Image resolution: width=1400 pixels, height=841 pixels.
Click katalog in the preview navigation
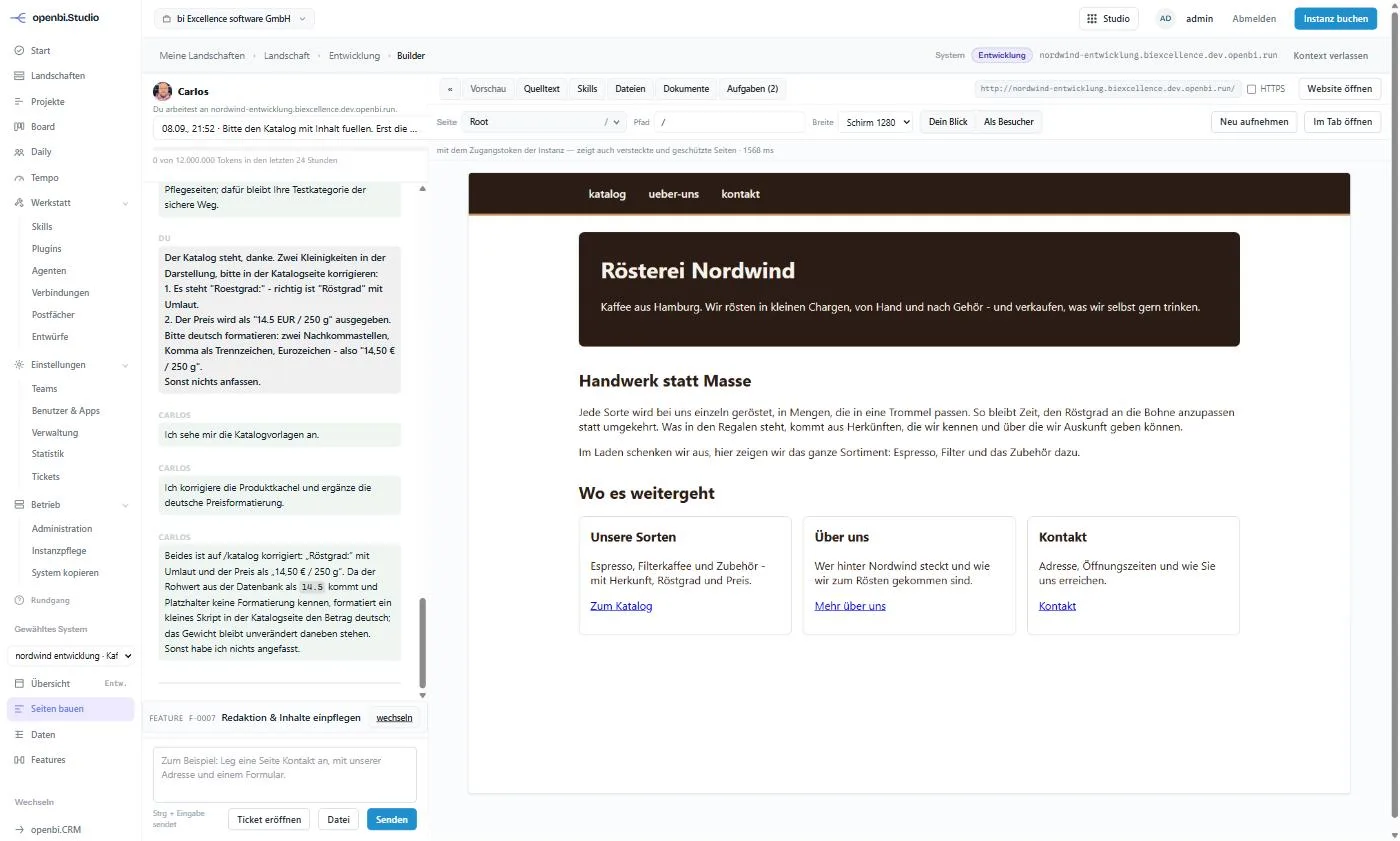(x=607, y=194)
